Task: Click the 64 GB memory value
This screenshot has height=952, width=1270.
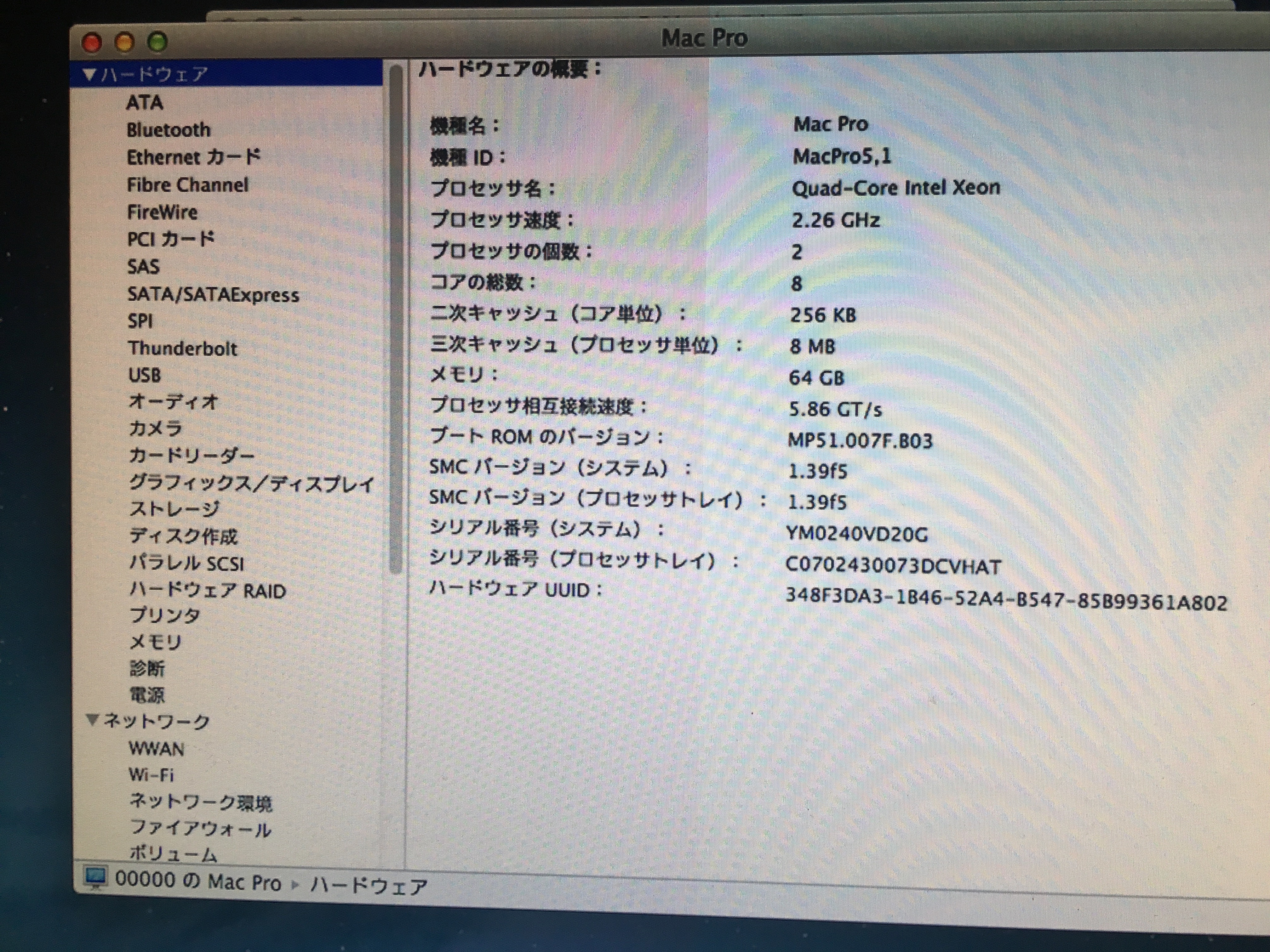Action: click(816, 377)
